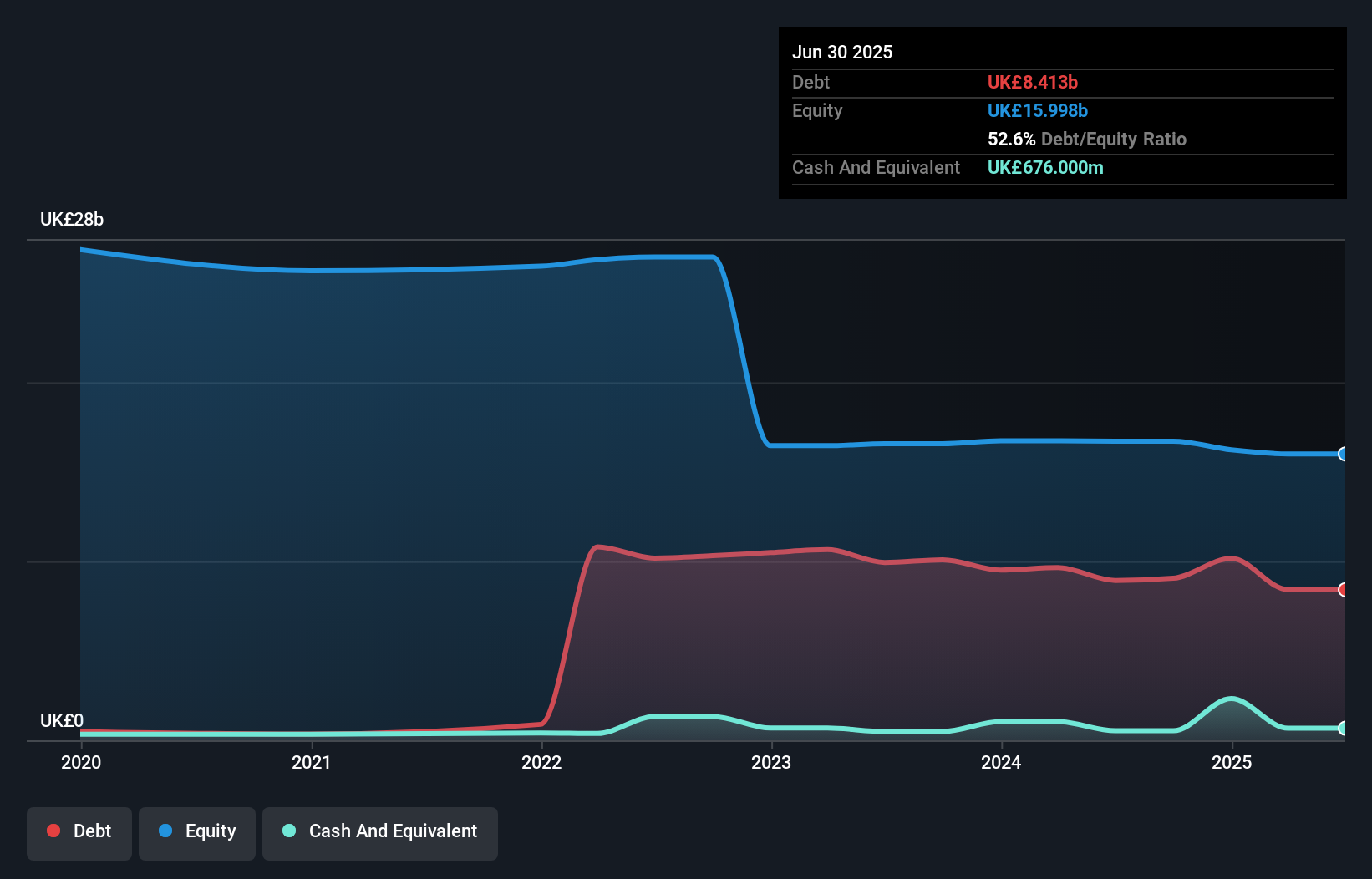1372x879 pixels.
Task: Click the blue Equity legend dot
Action: [x=165, y=831]
